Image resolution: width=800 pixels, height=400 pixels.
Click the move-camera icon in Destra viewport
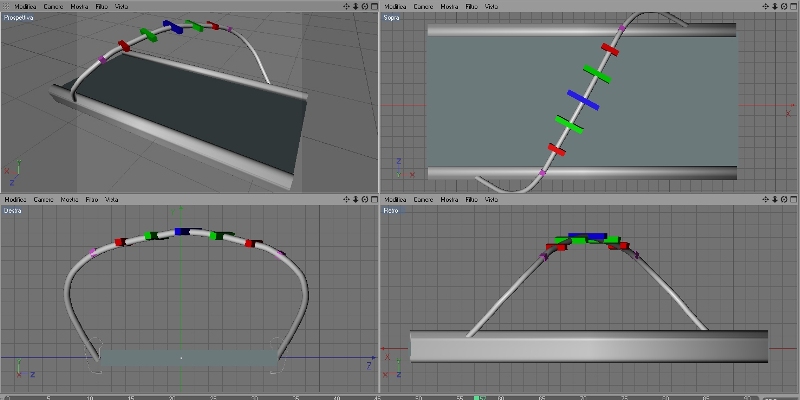click(346, 199)
